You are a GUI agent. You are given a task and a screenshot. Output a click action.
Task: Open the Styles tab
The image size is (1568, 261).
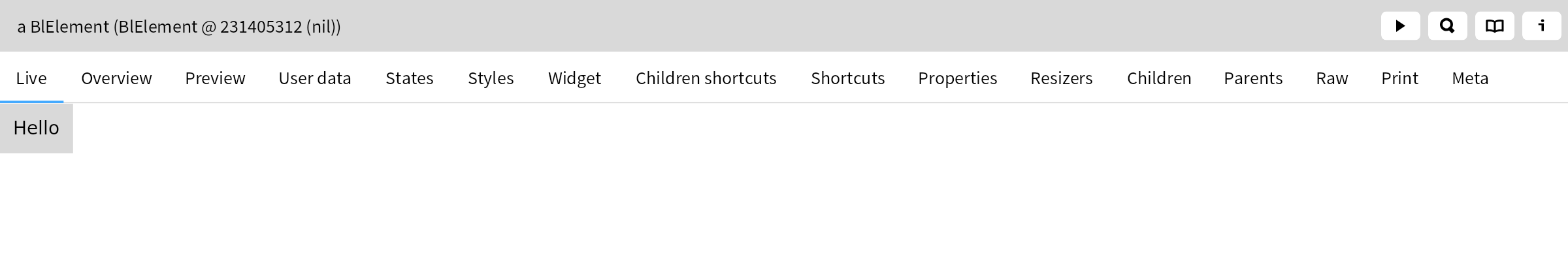pos(491,78)
